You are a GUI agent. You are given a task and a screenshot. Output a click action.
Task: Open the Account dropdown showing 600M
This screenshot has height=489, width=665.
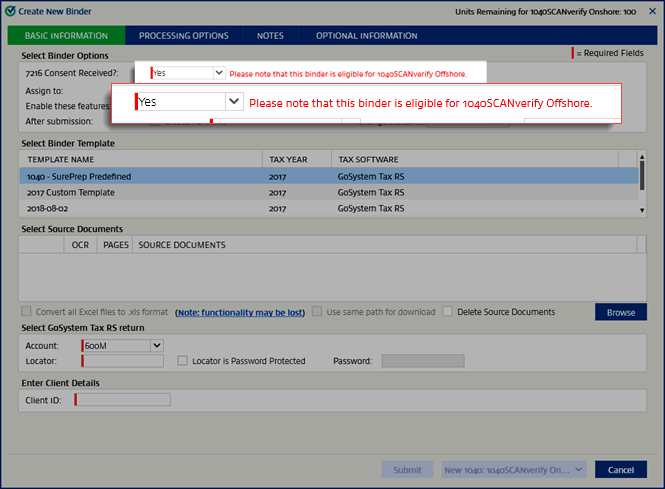(155, 345)
